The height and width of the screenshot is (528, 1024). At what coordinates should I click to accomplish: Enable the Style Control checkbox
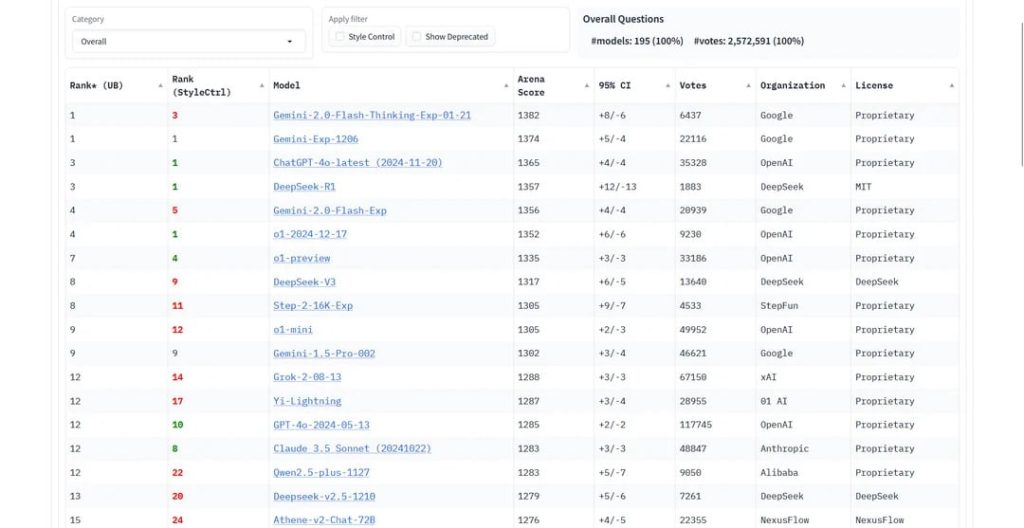[340, 37]
